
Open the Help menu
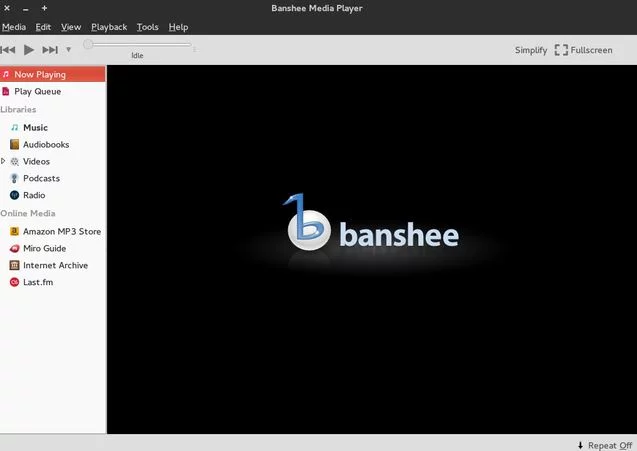(x=178, y=27)
